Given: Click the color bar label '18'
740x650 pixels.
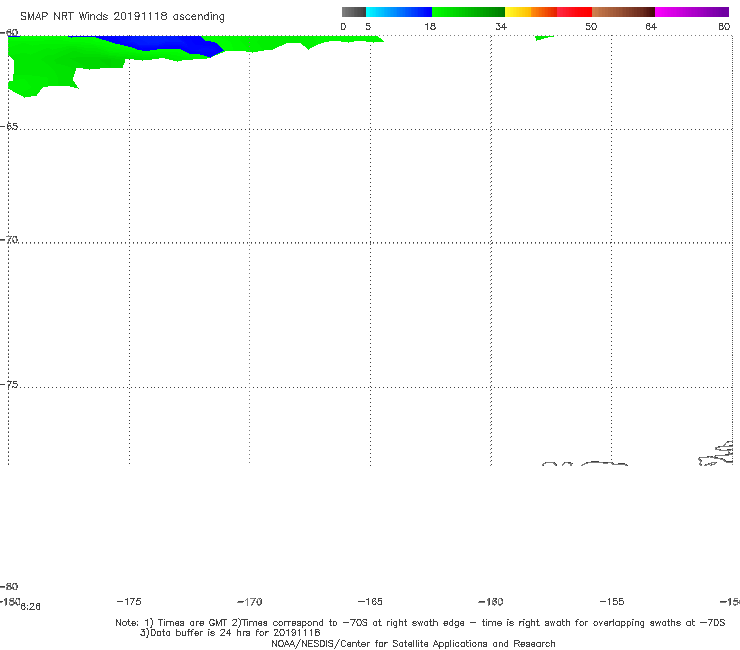Looking at the screenshot, I should click(430, 26).
